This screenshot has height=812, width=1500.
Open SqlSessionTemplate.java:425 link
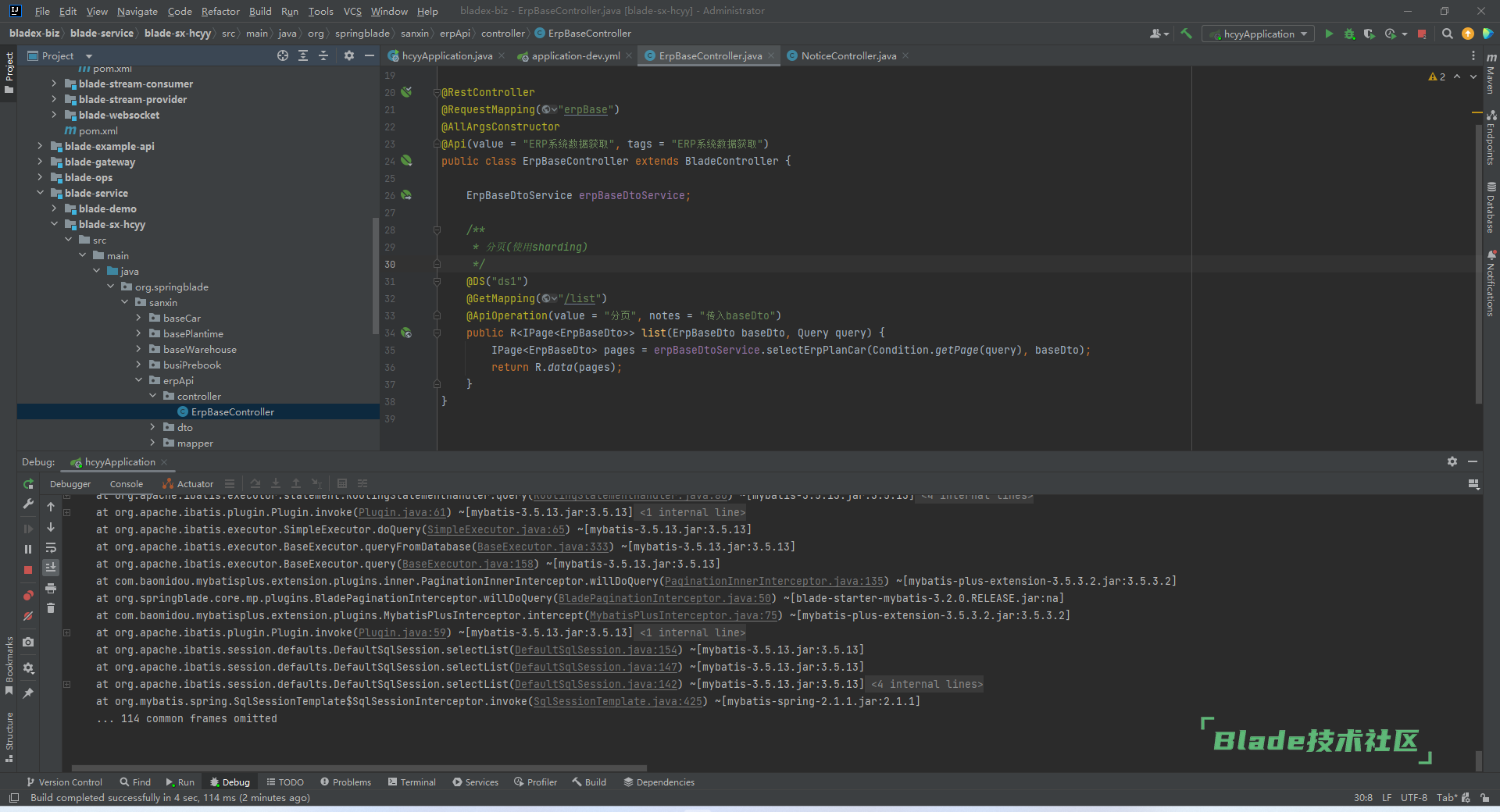(618, 701)
